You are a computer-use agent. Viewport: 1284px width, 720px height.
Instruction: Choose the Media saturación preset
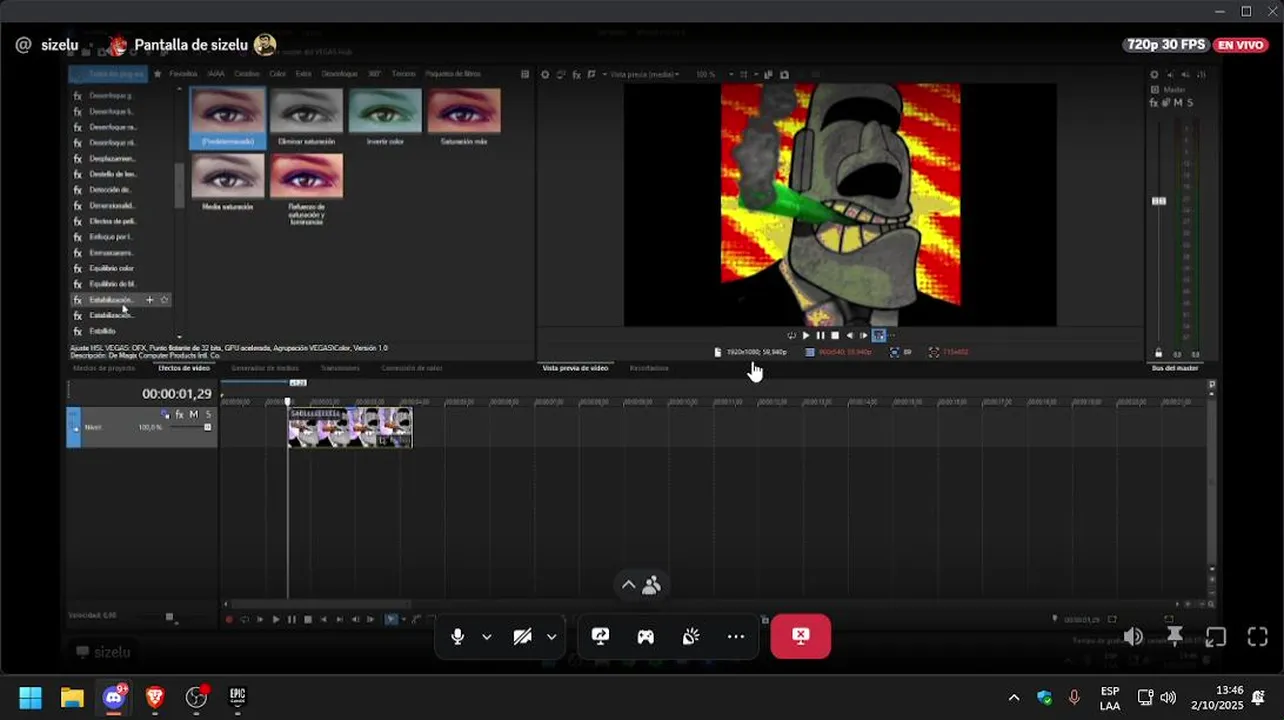click(228, 183)
